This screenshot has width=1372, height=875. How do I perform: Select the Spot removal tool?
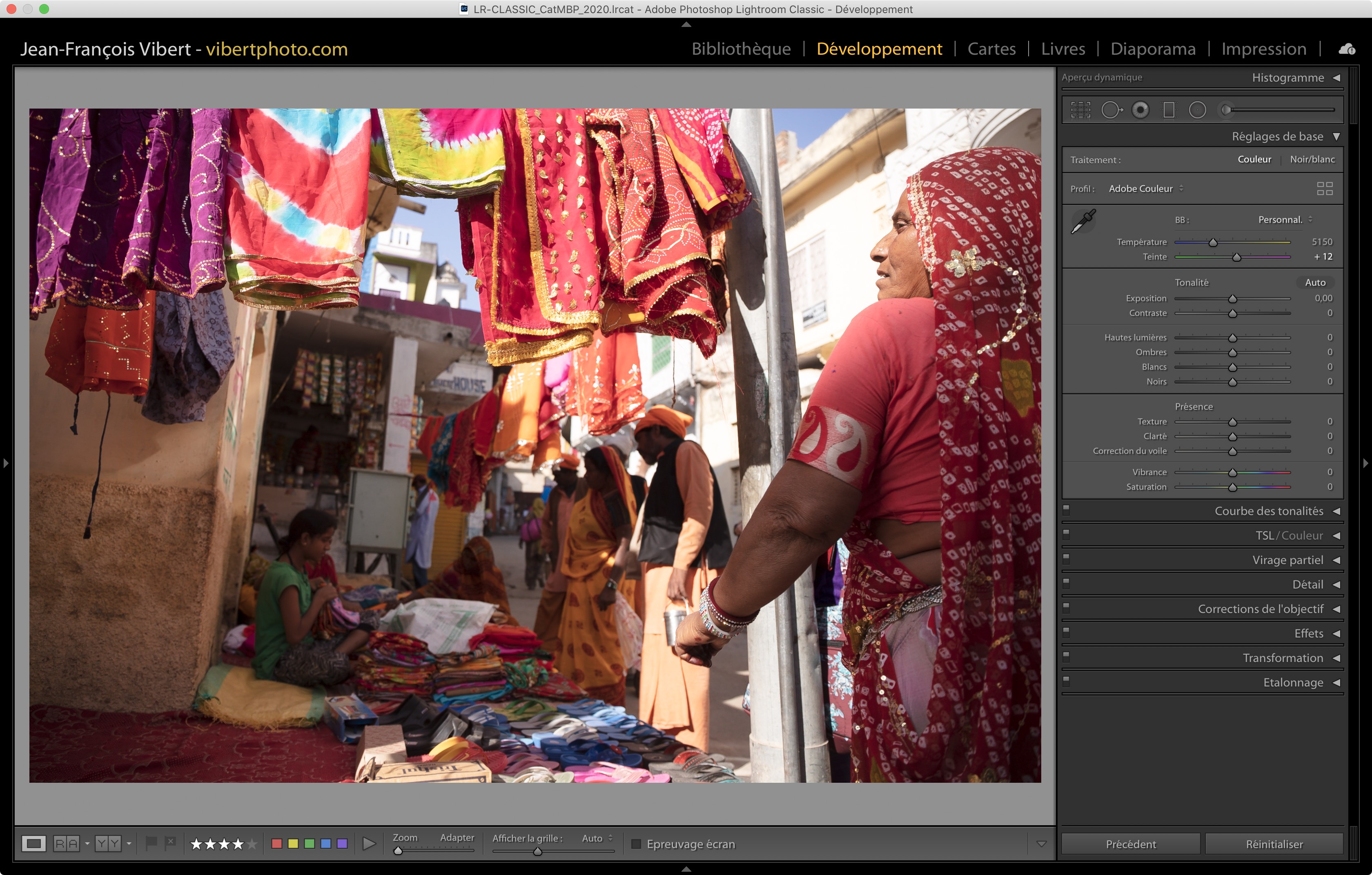1111,110
